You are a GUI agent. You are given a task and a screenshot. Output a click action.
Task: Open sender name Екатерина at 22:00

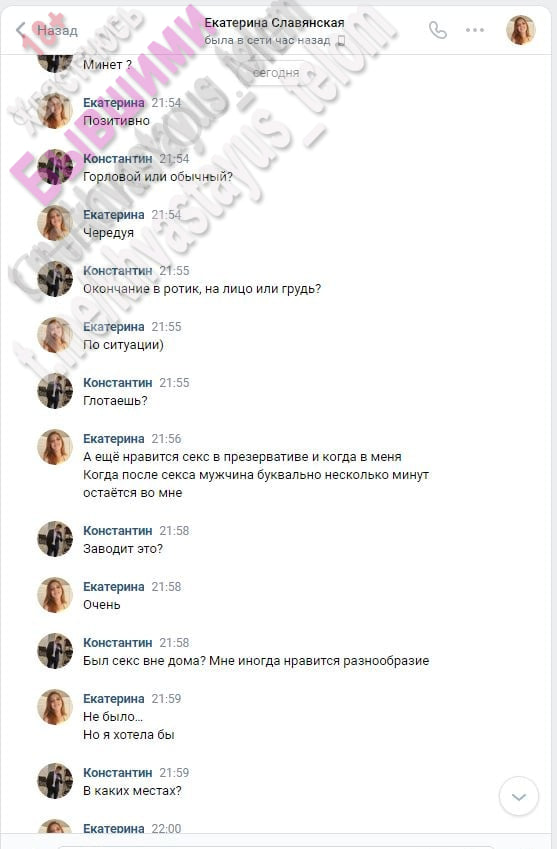114,828
